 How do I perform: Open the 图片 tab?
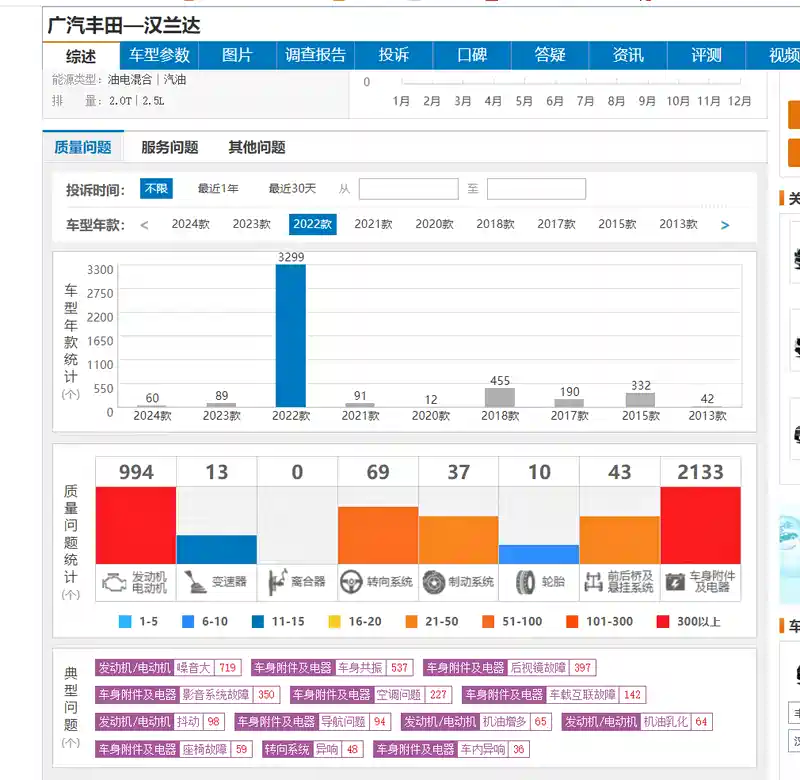(238, 55)
